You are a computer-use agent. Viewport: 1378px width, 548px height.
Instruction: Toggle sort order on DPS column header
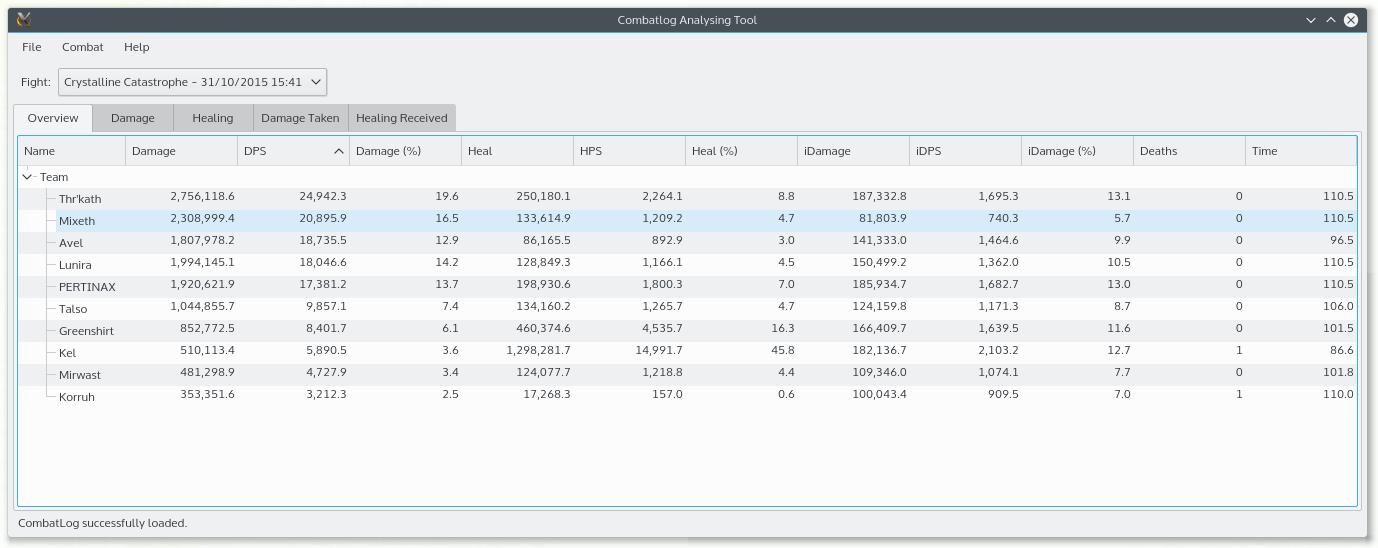pos(293,151)
